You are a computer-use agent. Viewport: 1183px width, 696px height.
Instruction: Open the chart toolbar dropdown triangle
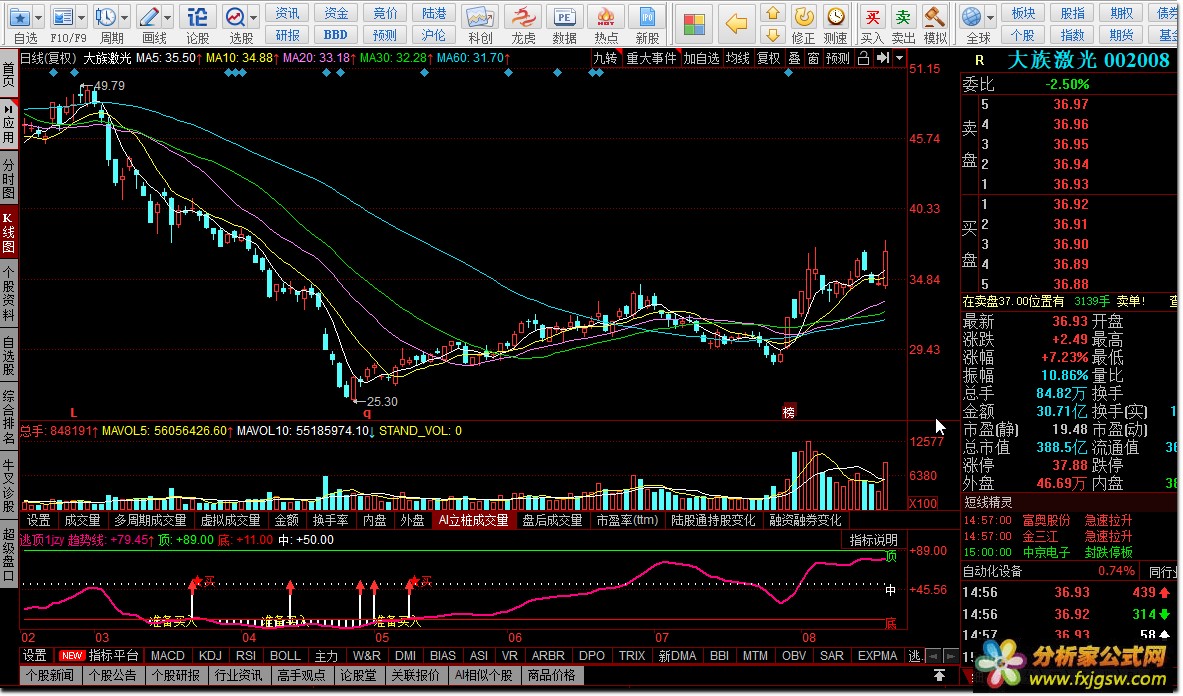pyautogui.click(x=899, y=58)
